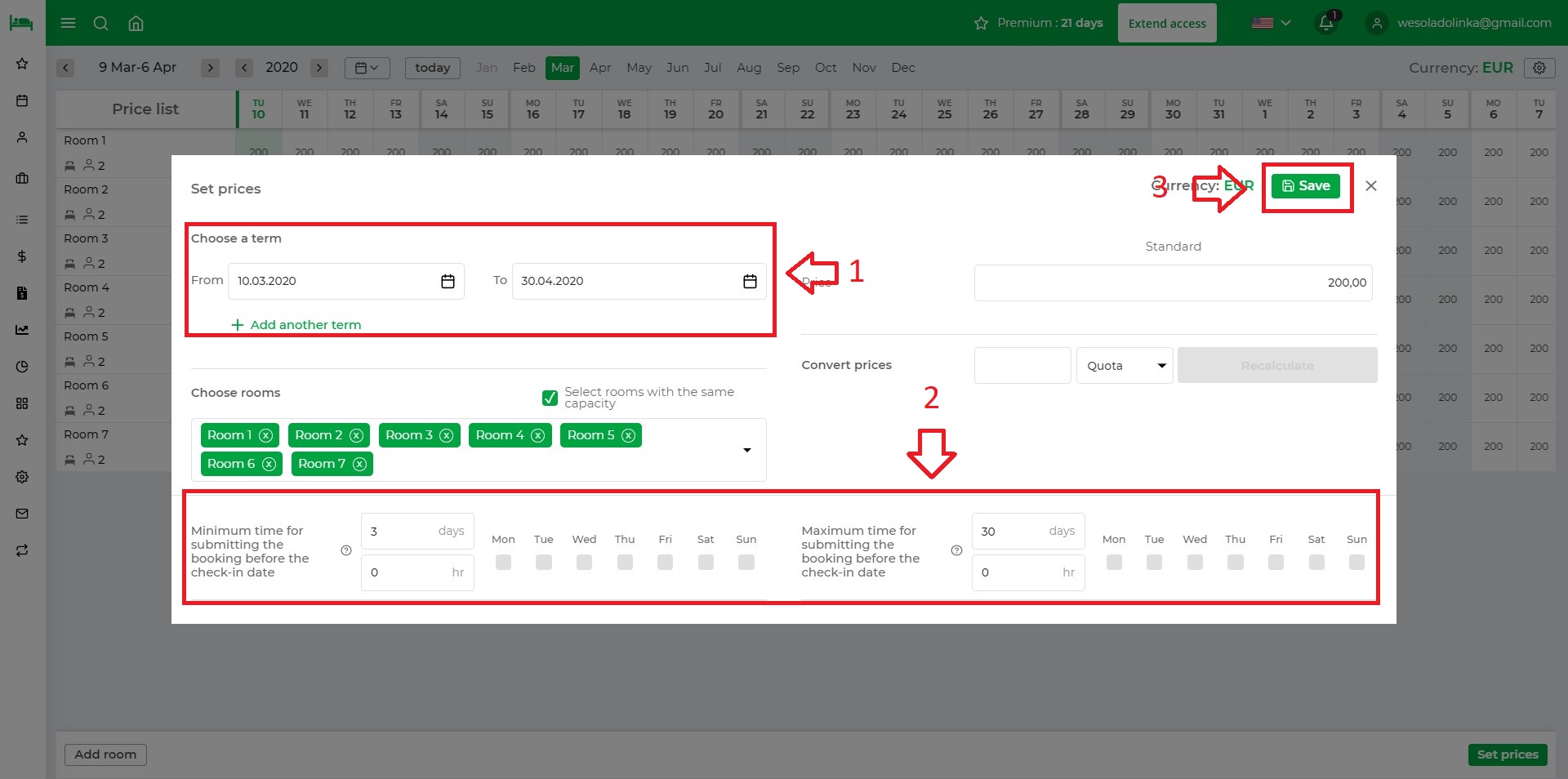Click the Set prices button at bottom
Viewport: 1568px width, 779px height.
(x=1508, y=755)
